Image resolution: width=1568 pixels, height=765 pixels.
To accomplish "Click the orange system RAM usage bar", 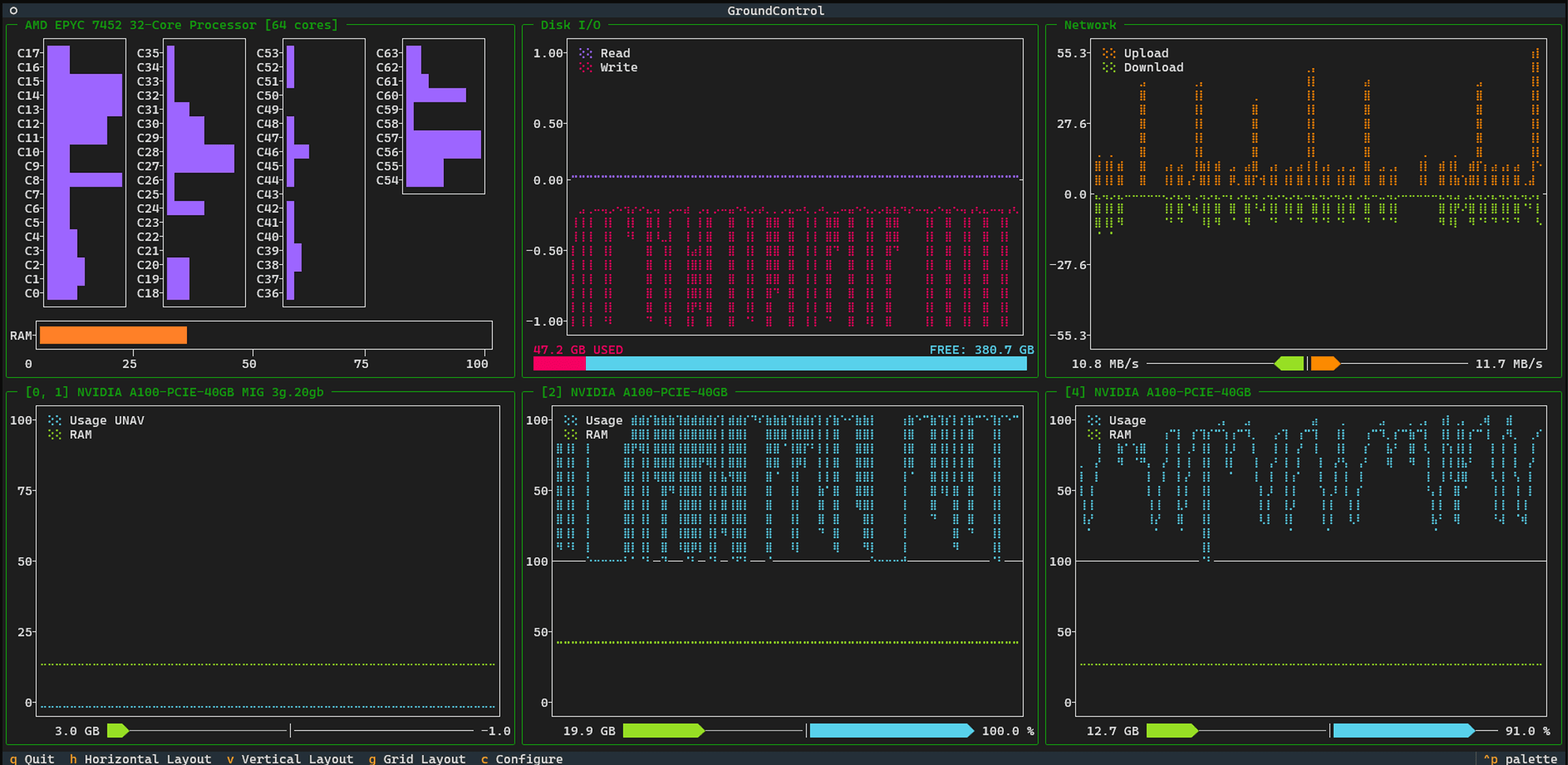I will click(113, 335).
